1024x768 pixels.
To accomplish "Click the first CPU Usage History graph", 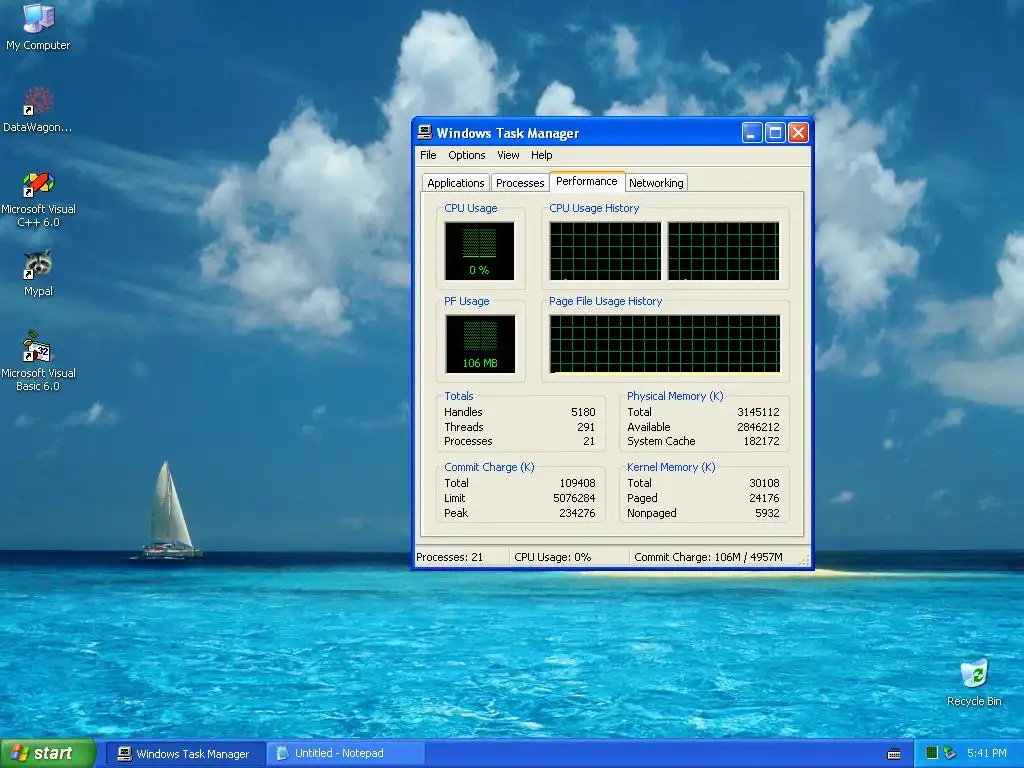I will coord(605,251).
